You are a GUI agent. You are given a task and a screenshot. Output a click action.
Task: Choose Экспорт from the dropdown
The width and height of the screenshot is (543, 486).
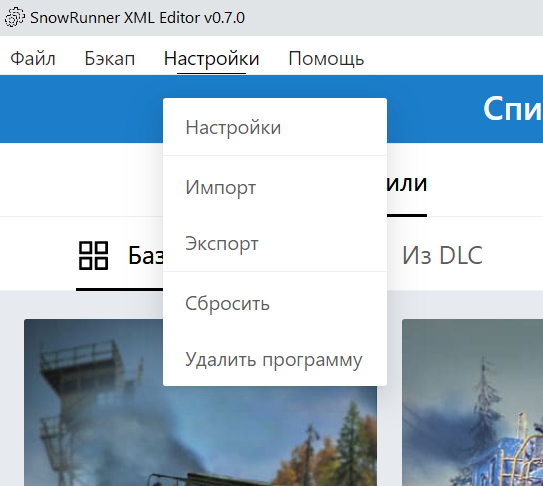point(275,244)
